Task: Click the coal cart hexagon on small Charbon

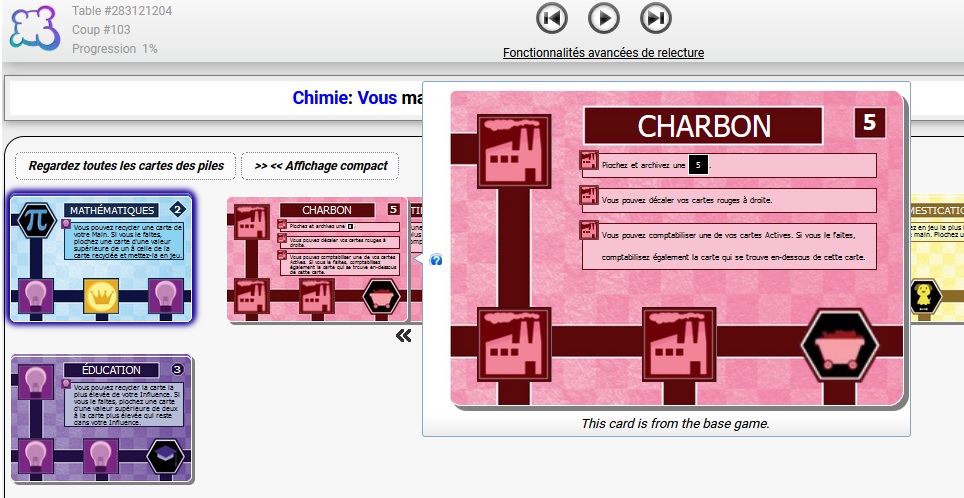Action: (x=381, y=296)
